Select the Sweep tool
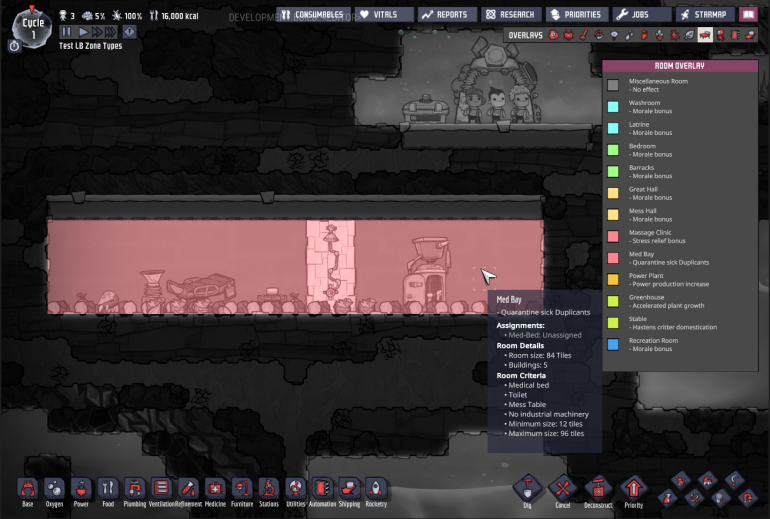This screenshot has width=770, height=519. (681, 480)
